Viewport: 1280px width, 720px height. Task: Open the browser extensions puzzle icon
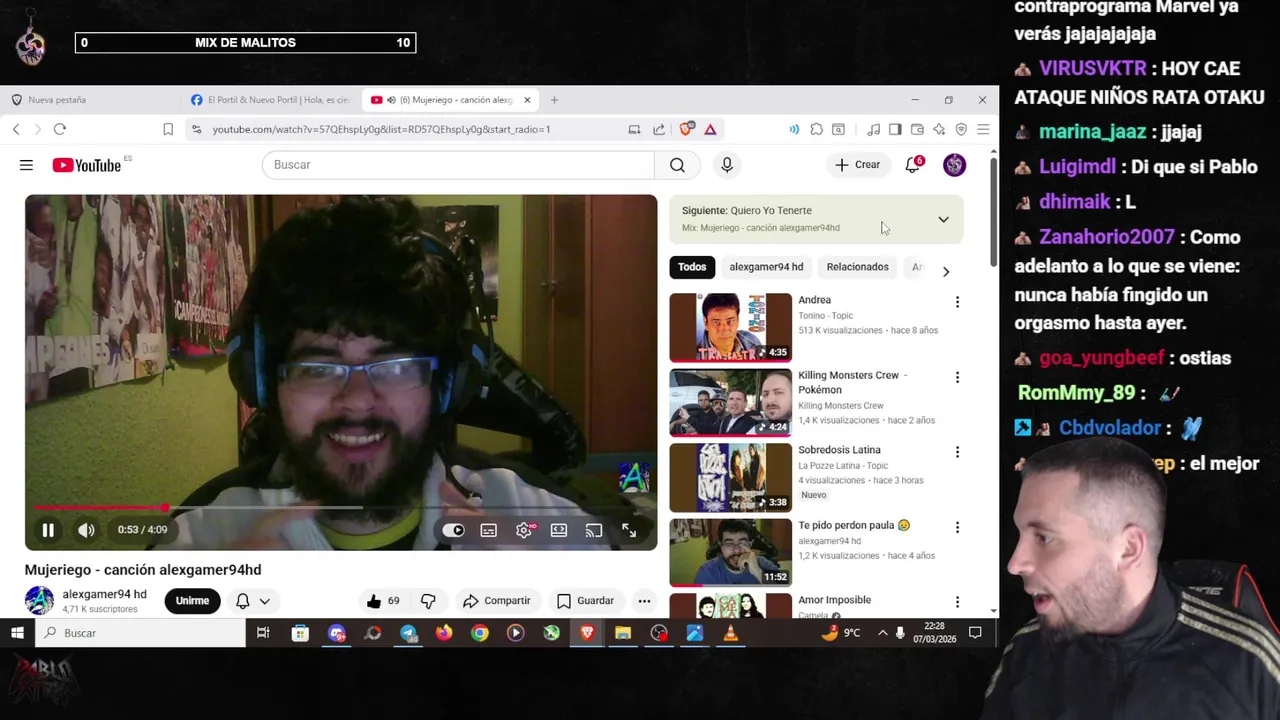[x=817, y=129]
